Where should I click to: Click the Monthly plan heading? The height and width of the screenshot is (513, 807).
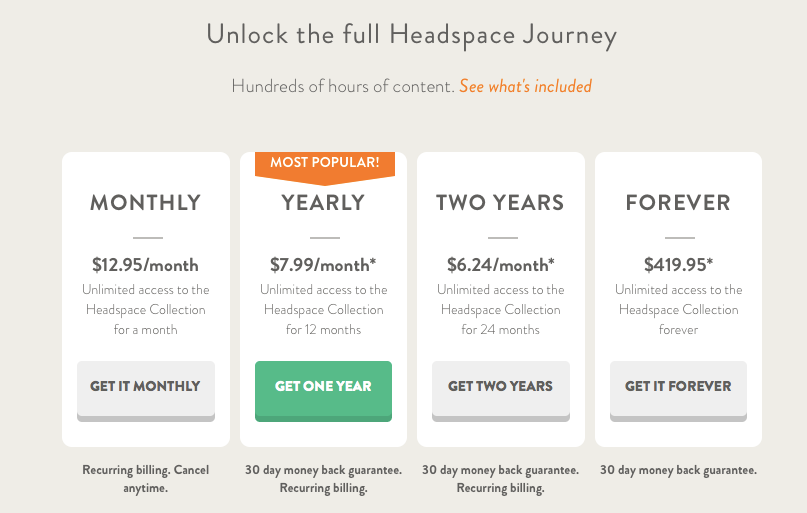click(145, 203)
